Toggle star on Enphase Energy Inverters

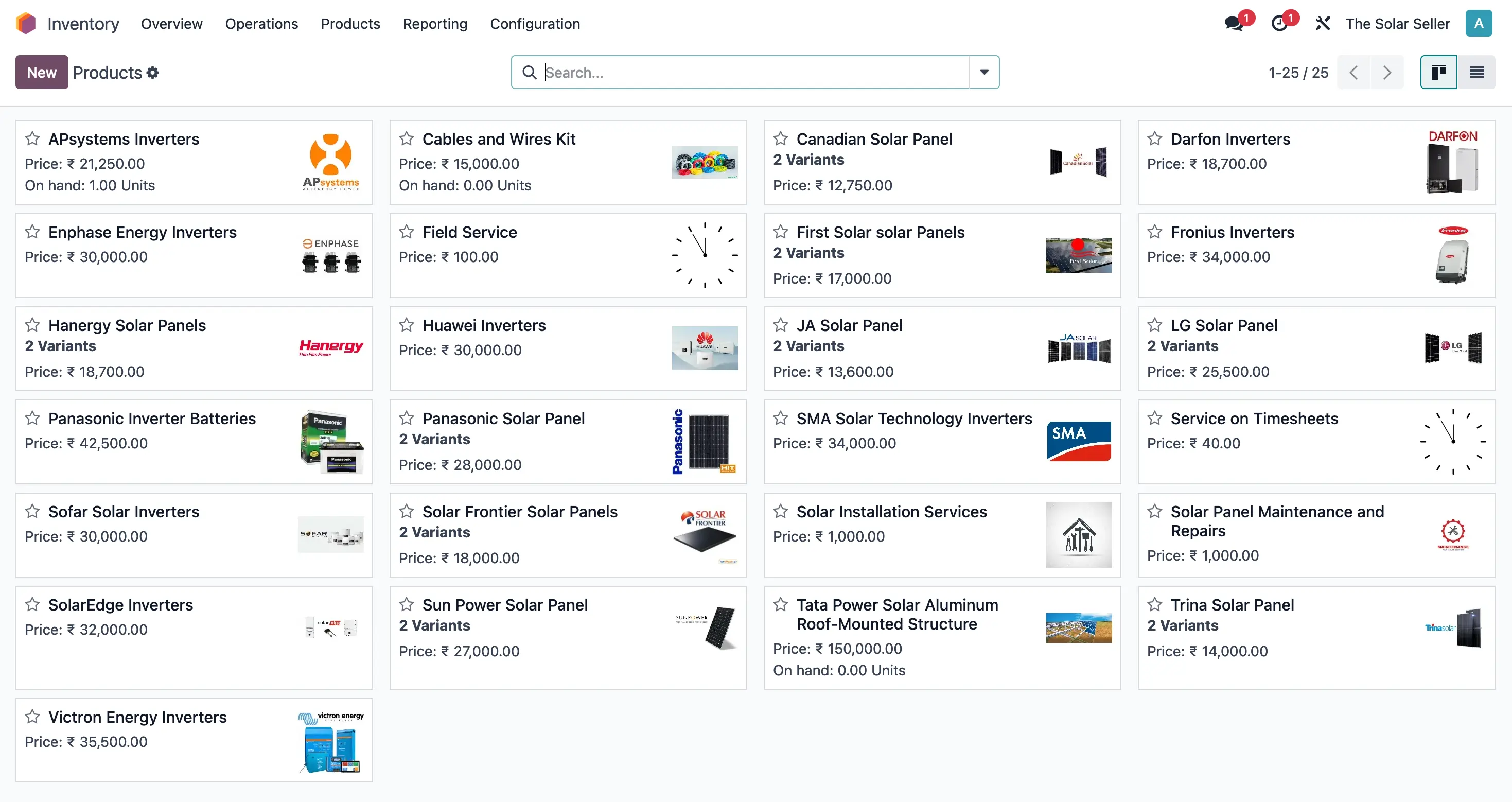pyautogui.click(x=32, y=232)
